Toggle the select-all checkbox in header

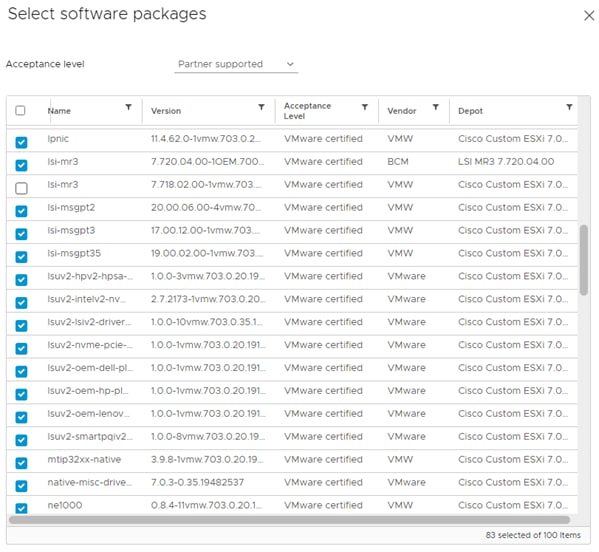click(20, 110)
